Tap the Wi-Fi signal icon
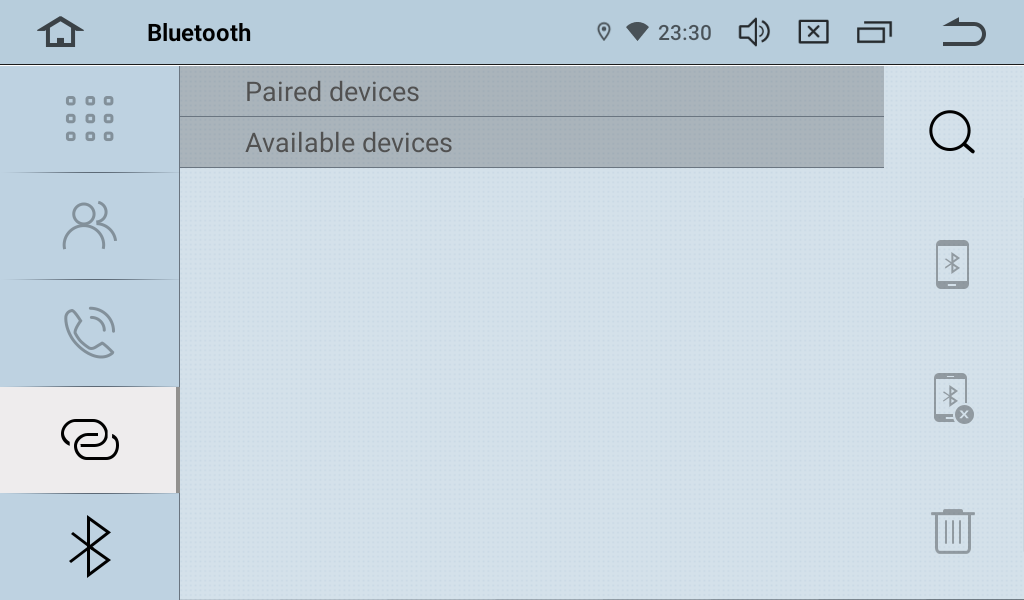The height and width of the screenshot is (600, 1024). coord(637,33)
